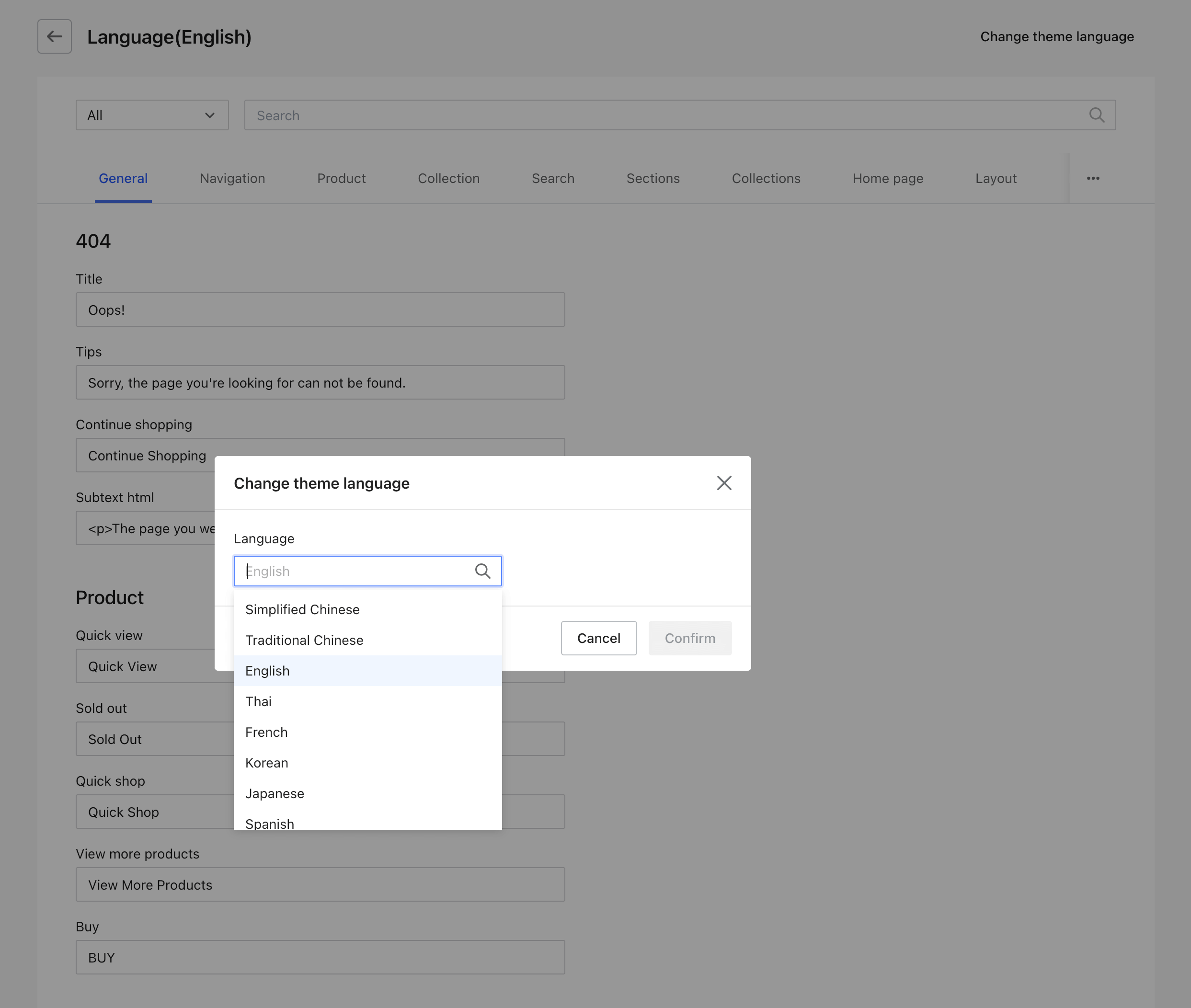Click the Confirm button
The height and width of the screenshot is (1008, 1191).
689,638
